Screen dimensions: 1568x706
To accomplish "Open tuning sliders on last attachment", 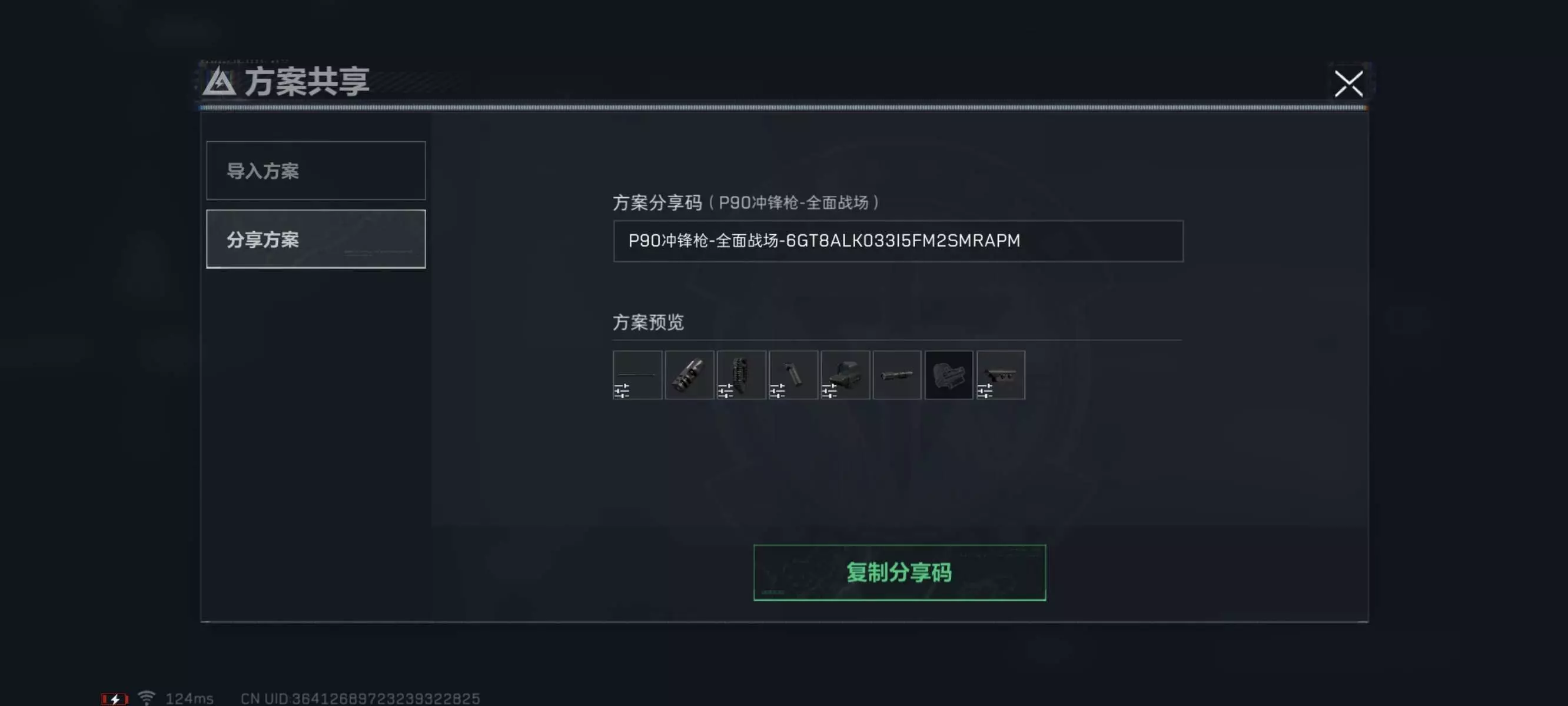I will (985, 391).
